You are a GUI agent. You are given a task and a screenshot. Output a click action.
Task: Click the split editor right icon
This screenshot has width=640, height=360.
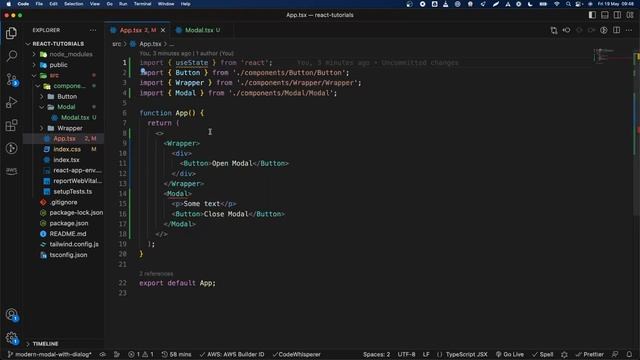617,30
